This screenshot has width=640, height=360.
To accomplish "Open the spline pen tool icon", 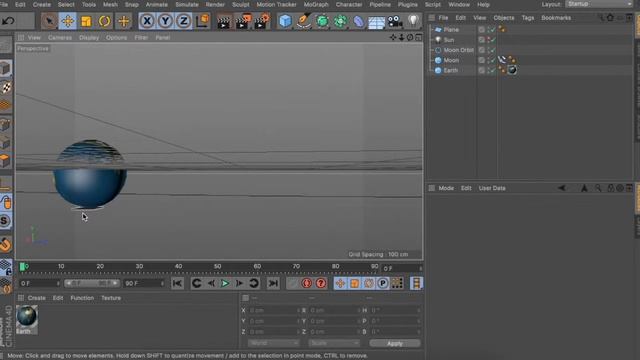I will pyautogui.click(x=304, y=21).
